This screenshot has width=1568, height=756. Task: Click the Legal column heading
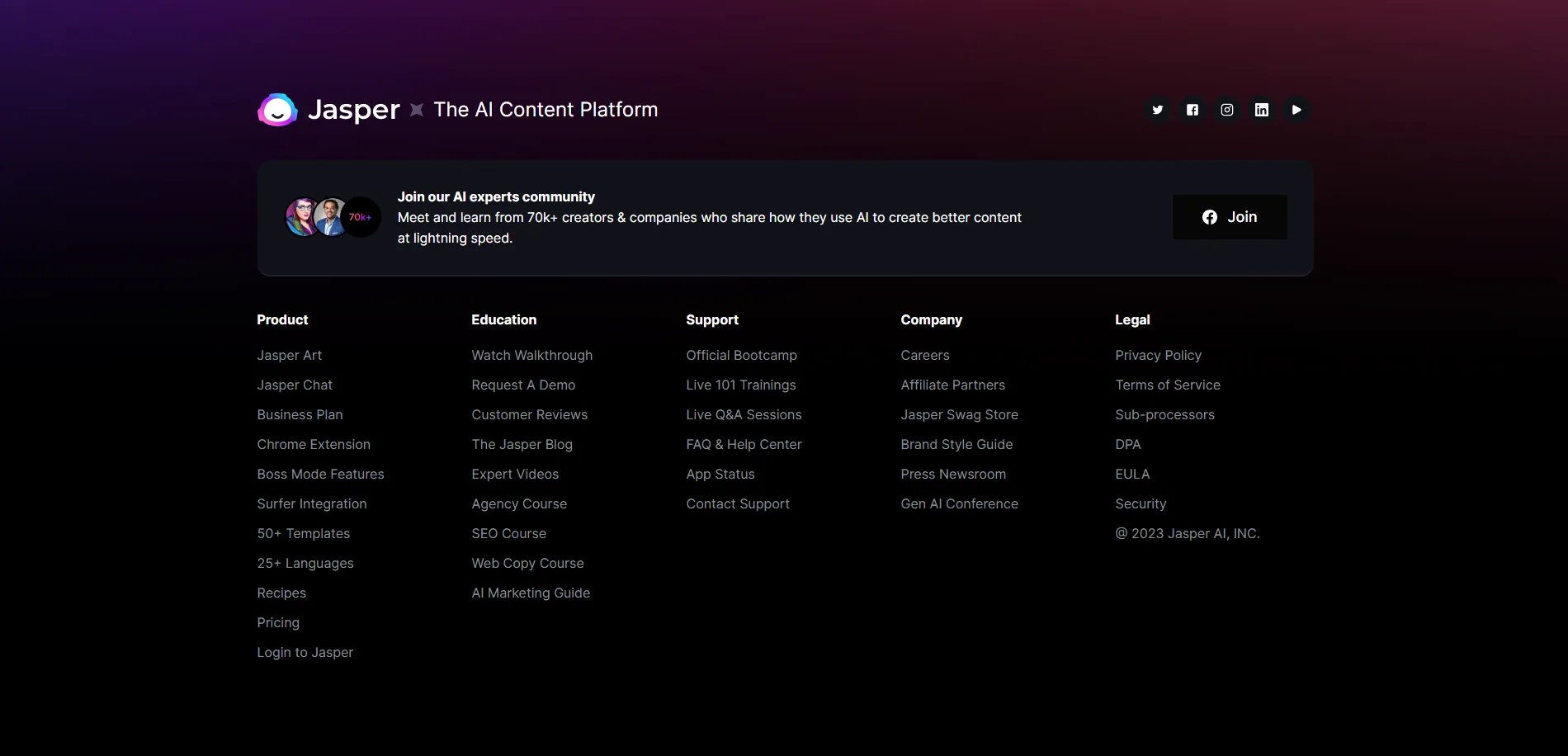point(1132,319)
